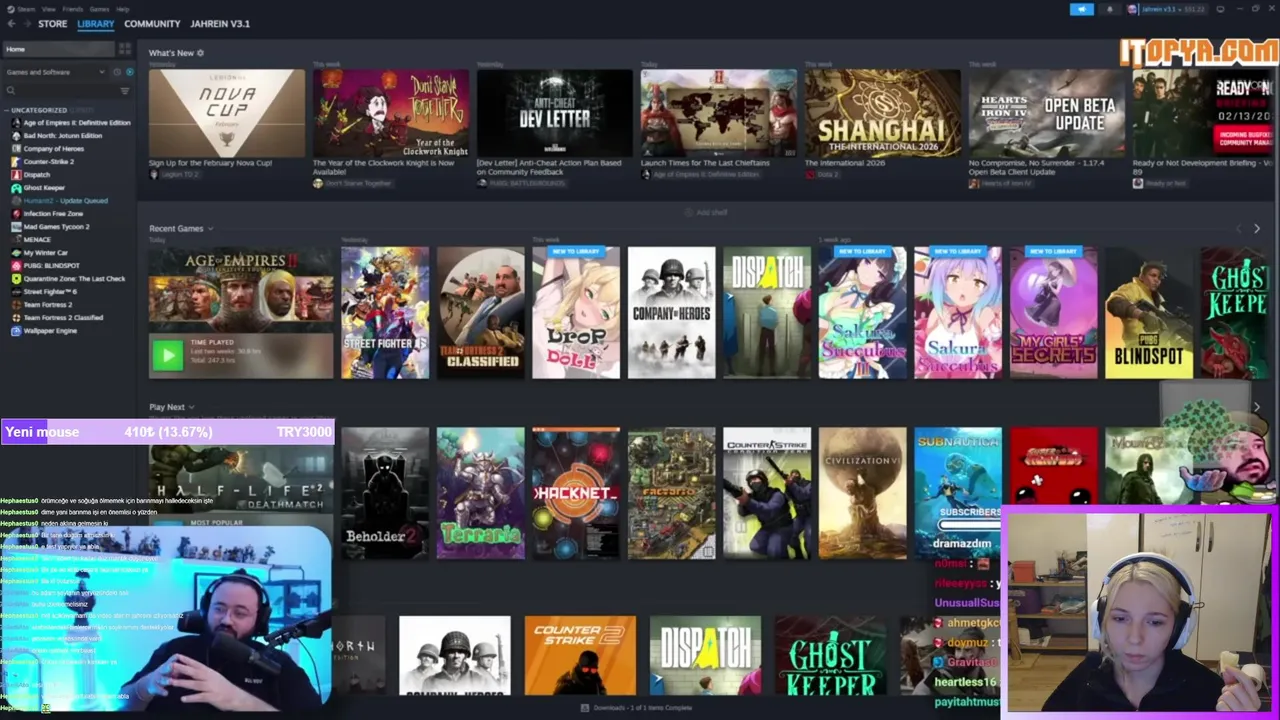Open Shanghai International 2026 news card

tap(883, 113)
